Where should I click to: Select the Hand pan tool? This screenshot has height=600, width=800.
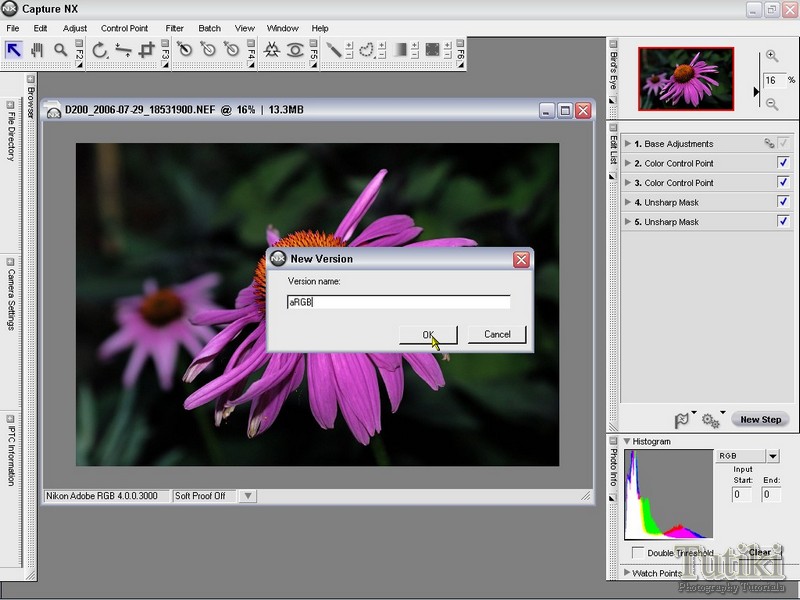[37, 50]
